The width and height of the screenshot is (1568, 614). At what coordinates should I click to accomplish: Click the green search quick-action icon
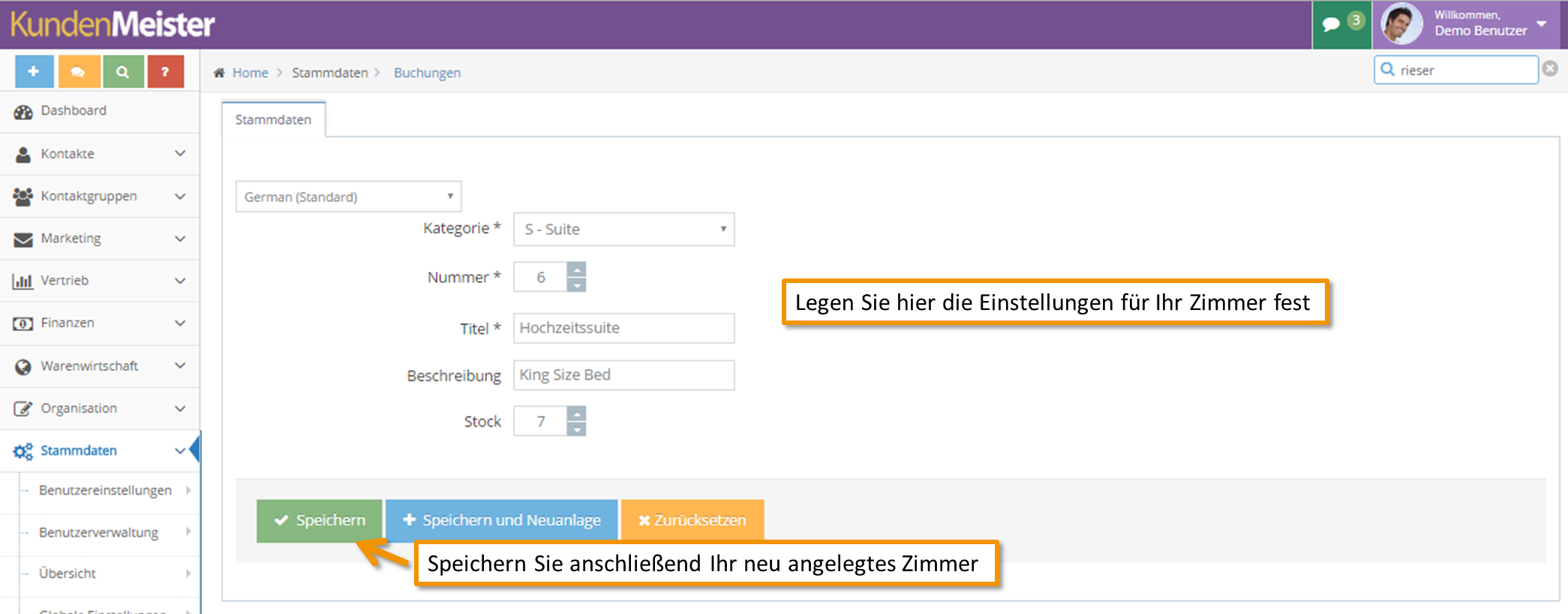click(x=123, y=72)
